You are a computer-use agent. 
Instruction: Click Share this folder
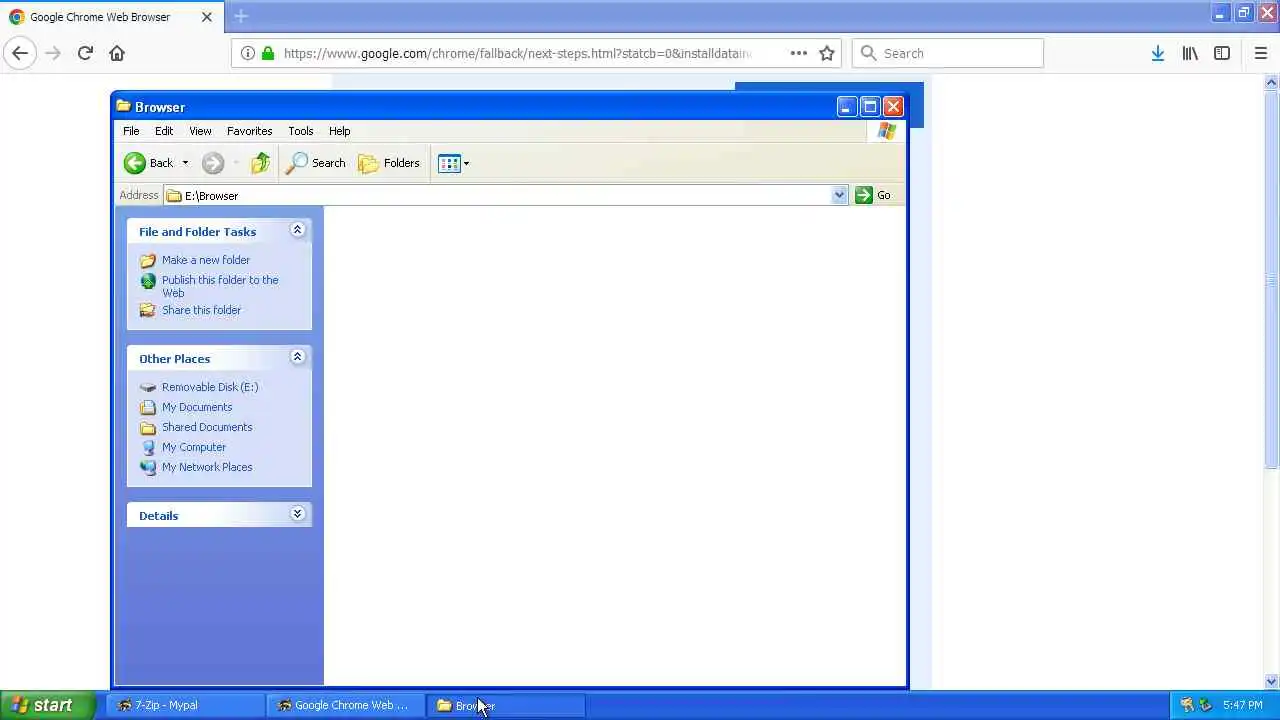tap(201, 310)
